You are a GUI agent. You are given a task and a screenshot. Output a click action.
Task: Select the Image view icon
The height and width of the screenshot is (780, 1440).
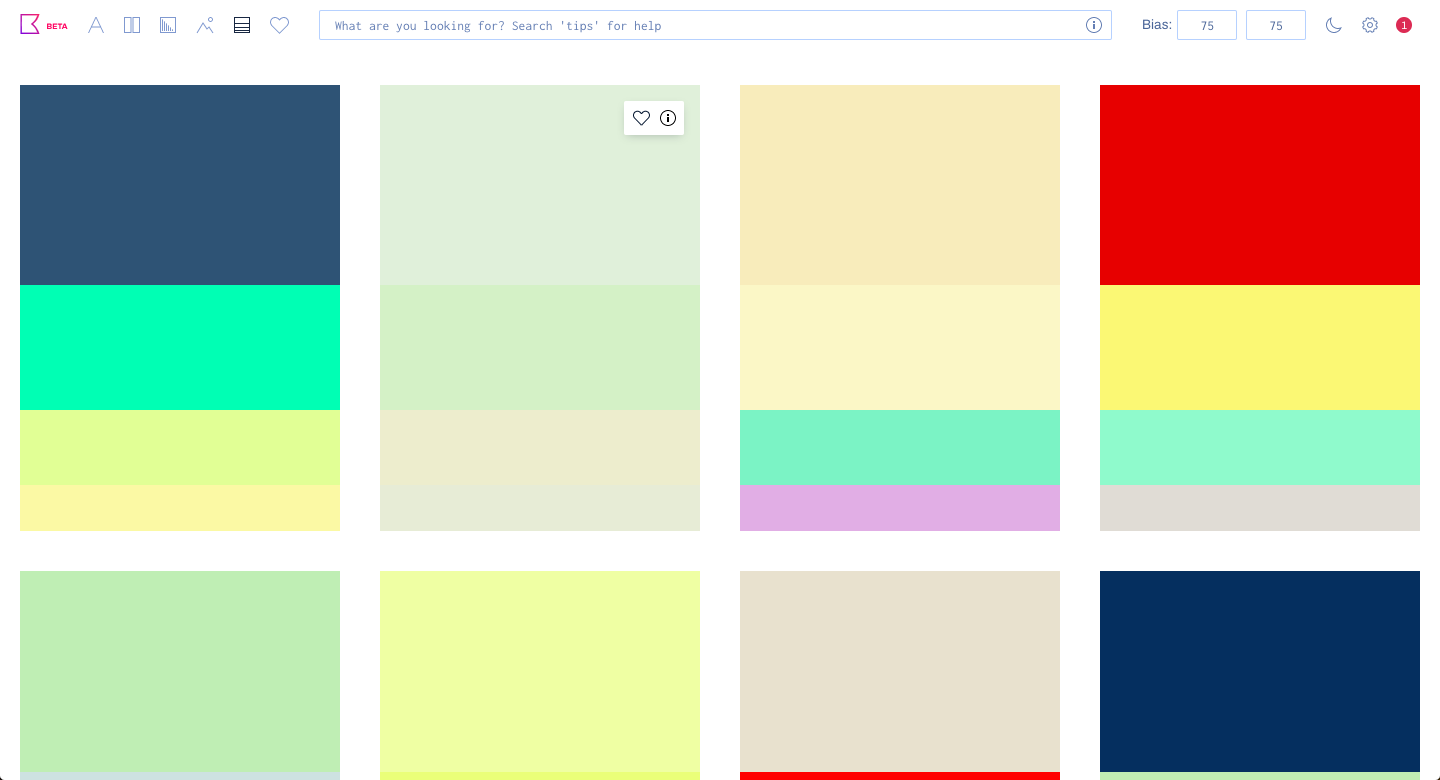(x=205, y=25)
